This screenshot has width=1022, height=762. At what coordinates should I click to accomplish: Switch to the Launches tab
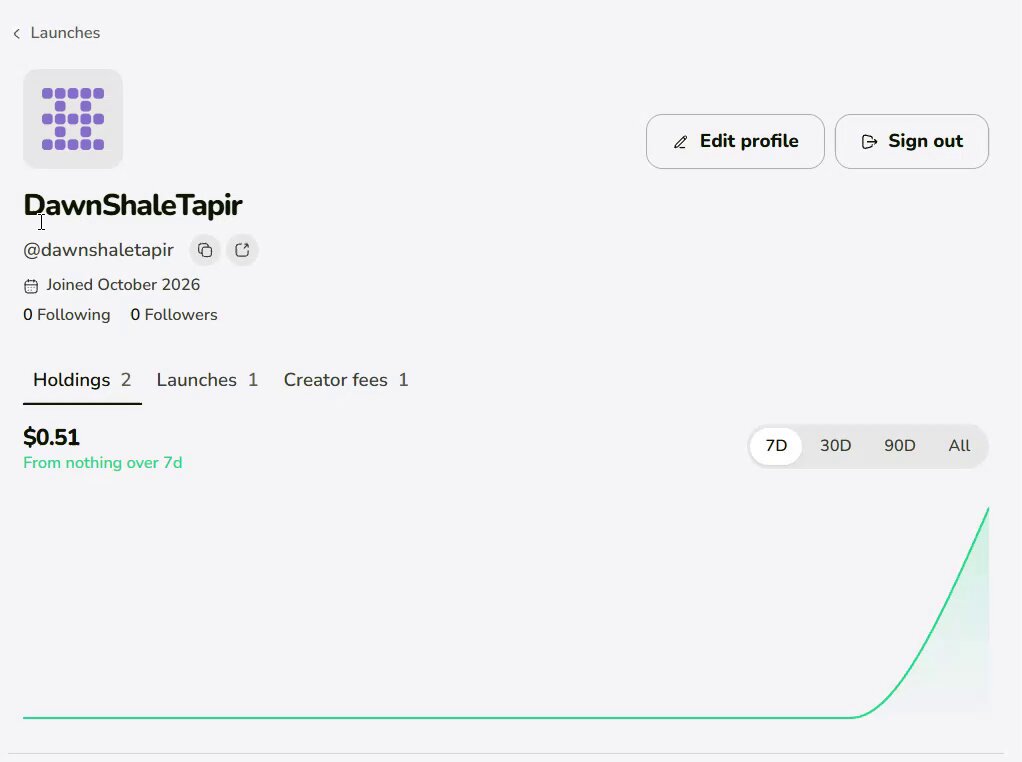click(x=207, y=380)
